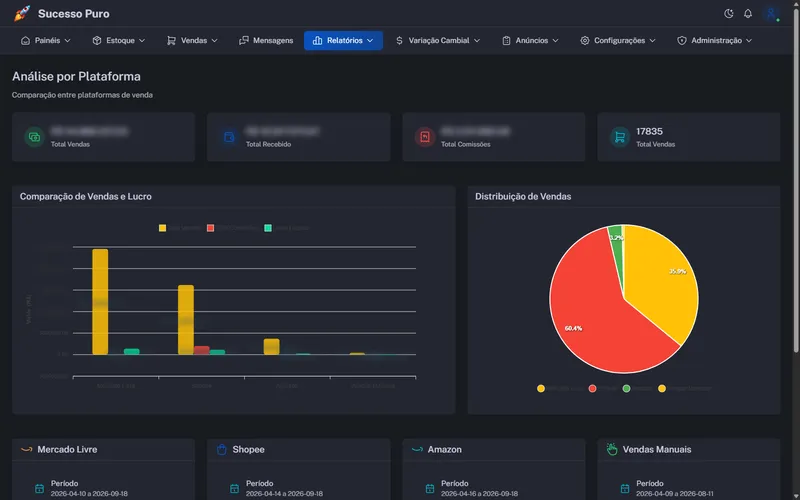Click the Sucesso Puro brand name
Screen dimensions: 800x500
click(x=73, y=14)
